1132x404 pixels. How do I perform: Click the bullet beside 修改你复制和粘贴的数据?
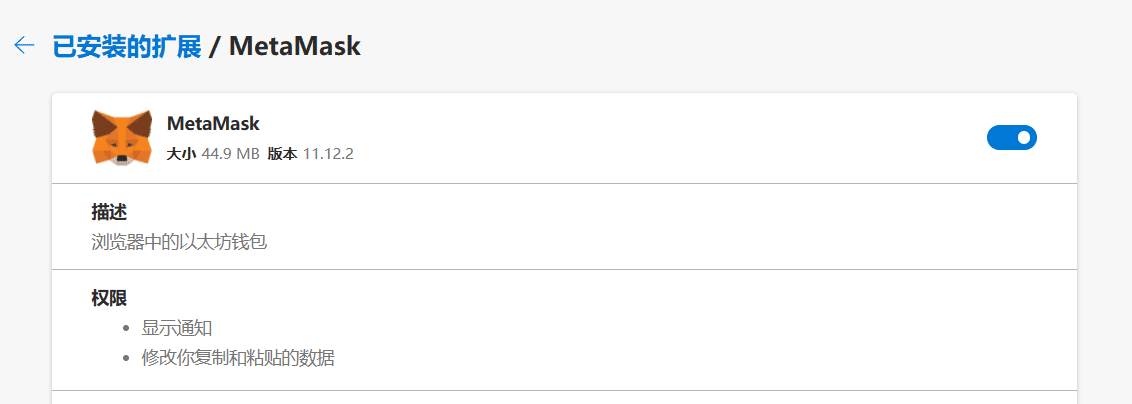click(126, 358)
